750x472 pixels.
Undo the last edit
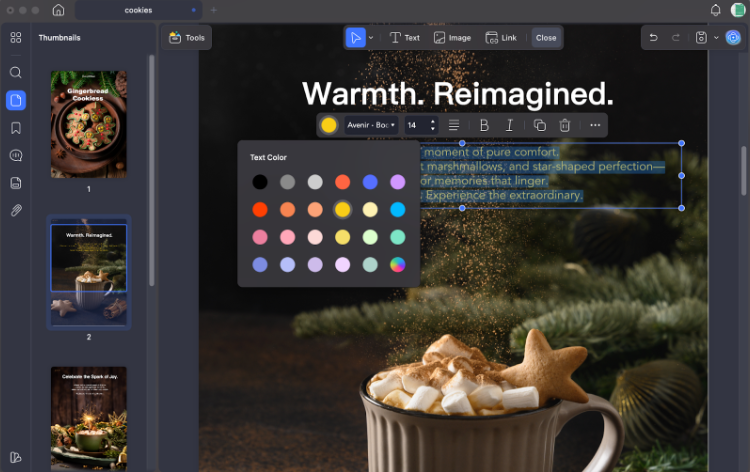(x=654, y=38)
